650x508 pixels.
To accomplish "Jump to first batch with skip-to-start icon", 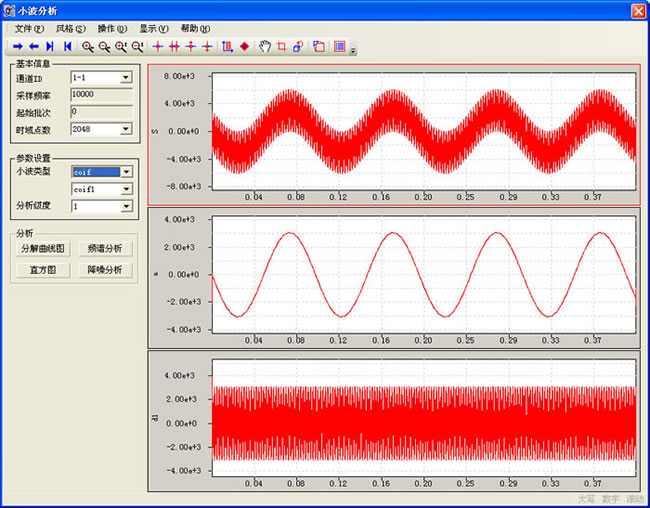I will pos(67,47).
